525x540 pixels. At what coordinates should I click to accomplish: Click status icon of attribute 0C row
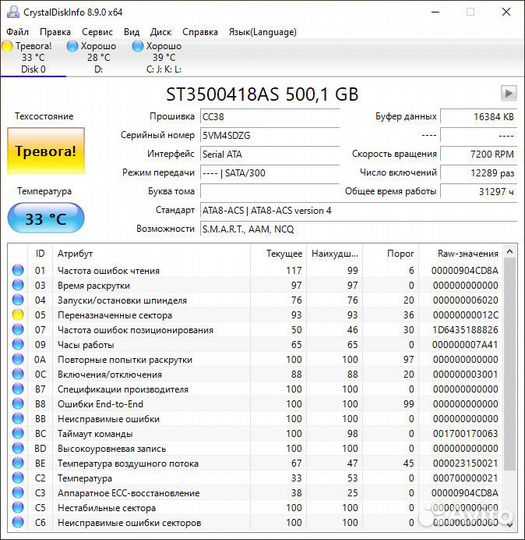pyautogui.click(x=18, y=374)
